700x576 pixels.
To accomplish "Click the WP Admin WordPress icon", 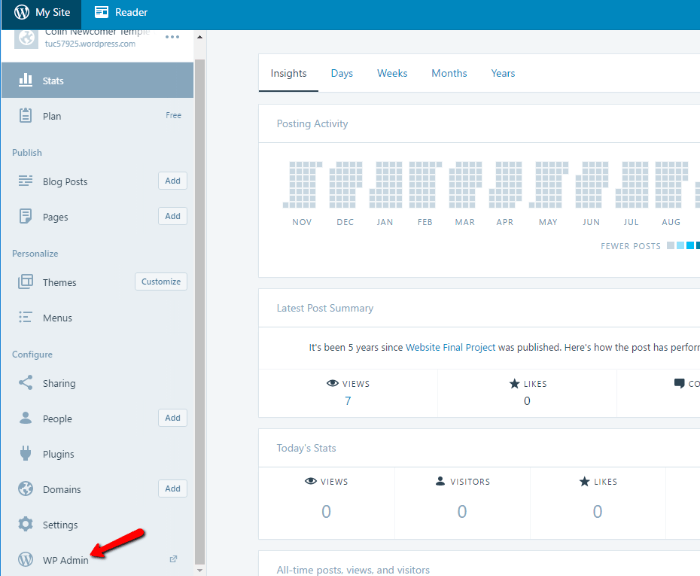I will click(25, 559).
